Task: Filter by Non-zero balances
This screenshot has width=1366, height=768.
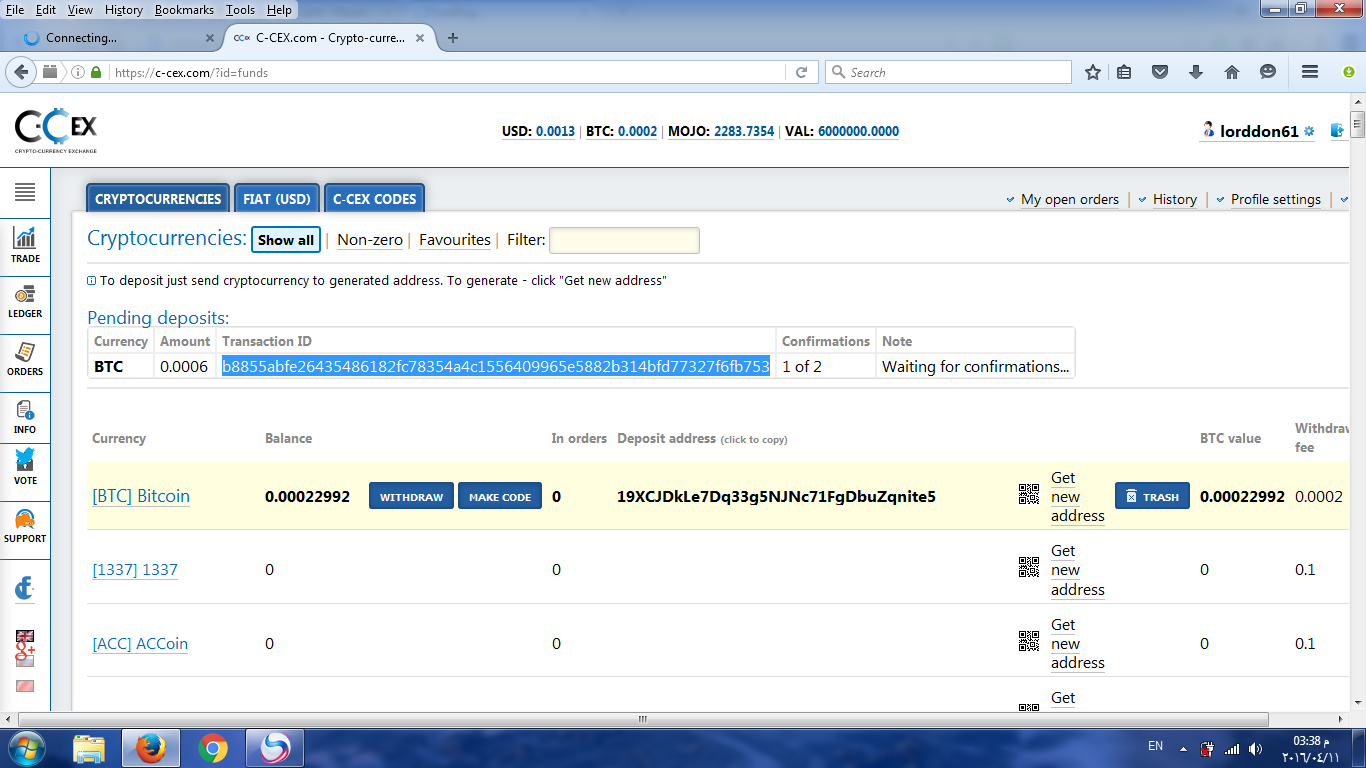Action: point(370,240)
